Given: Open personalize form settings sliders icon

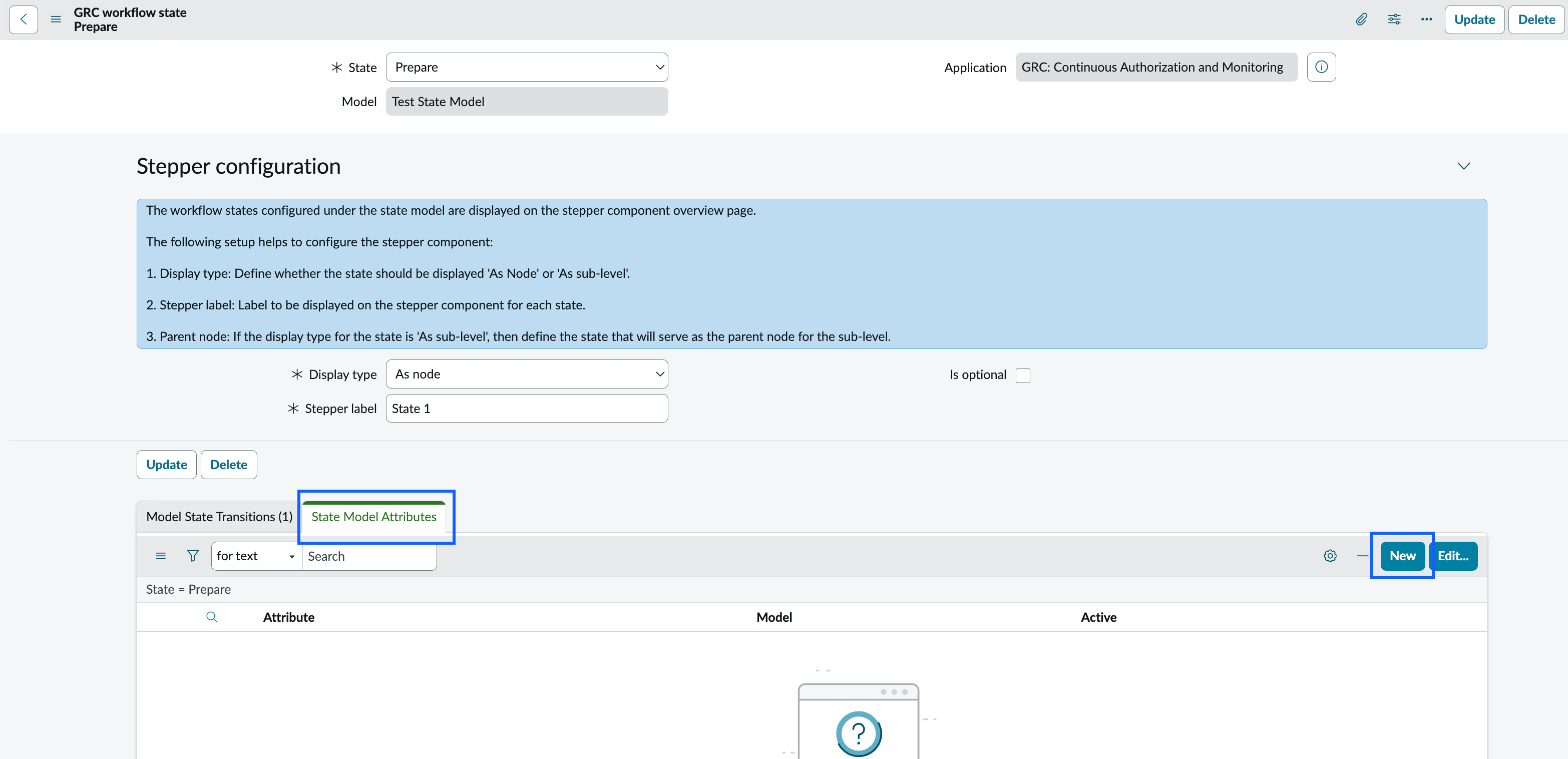Looking at the screenshot, I should [1394, 20].
